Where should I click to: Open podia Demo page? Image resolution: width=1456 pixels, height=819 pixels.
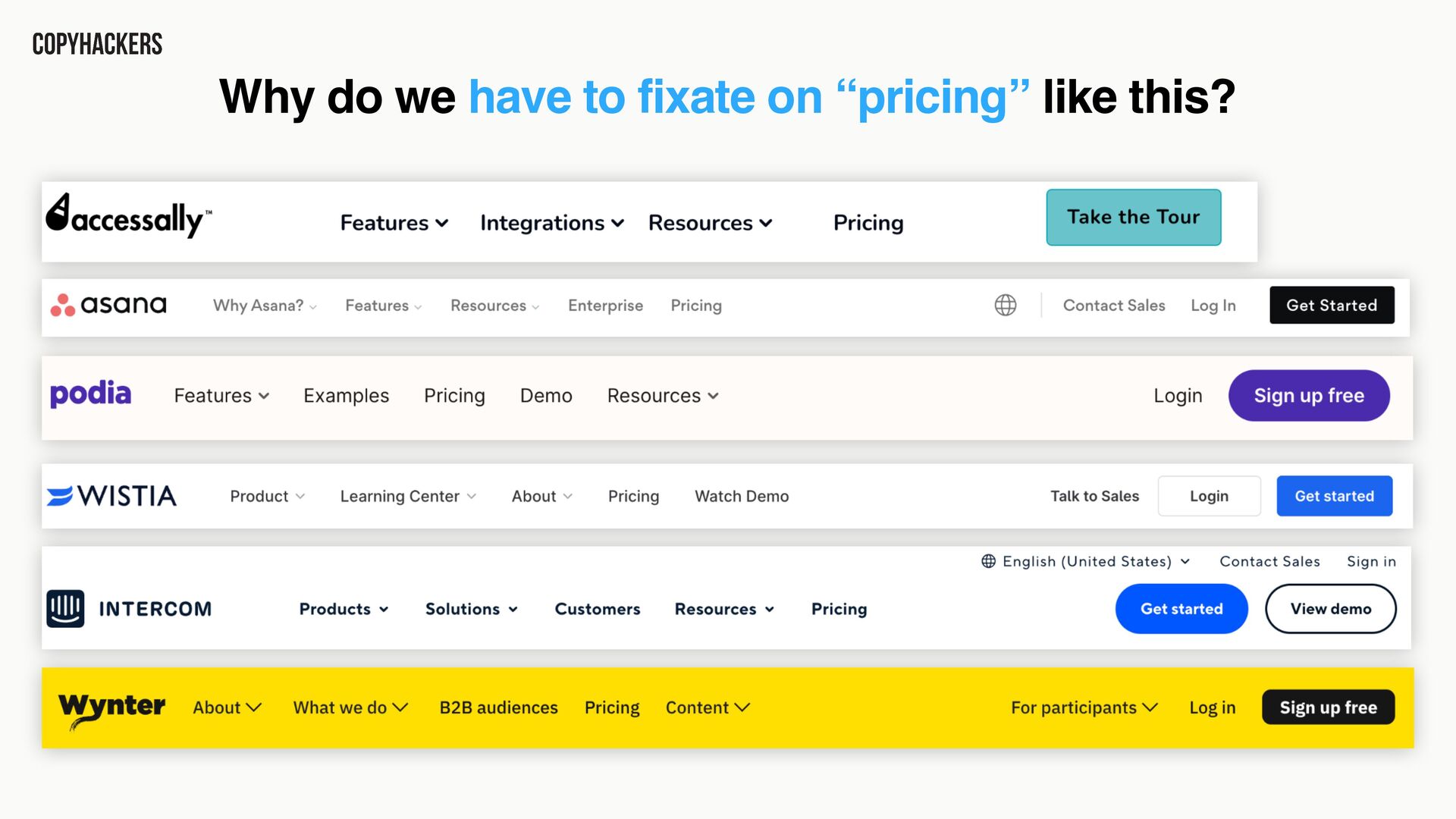click(x=546, y=396)
